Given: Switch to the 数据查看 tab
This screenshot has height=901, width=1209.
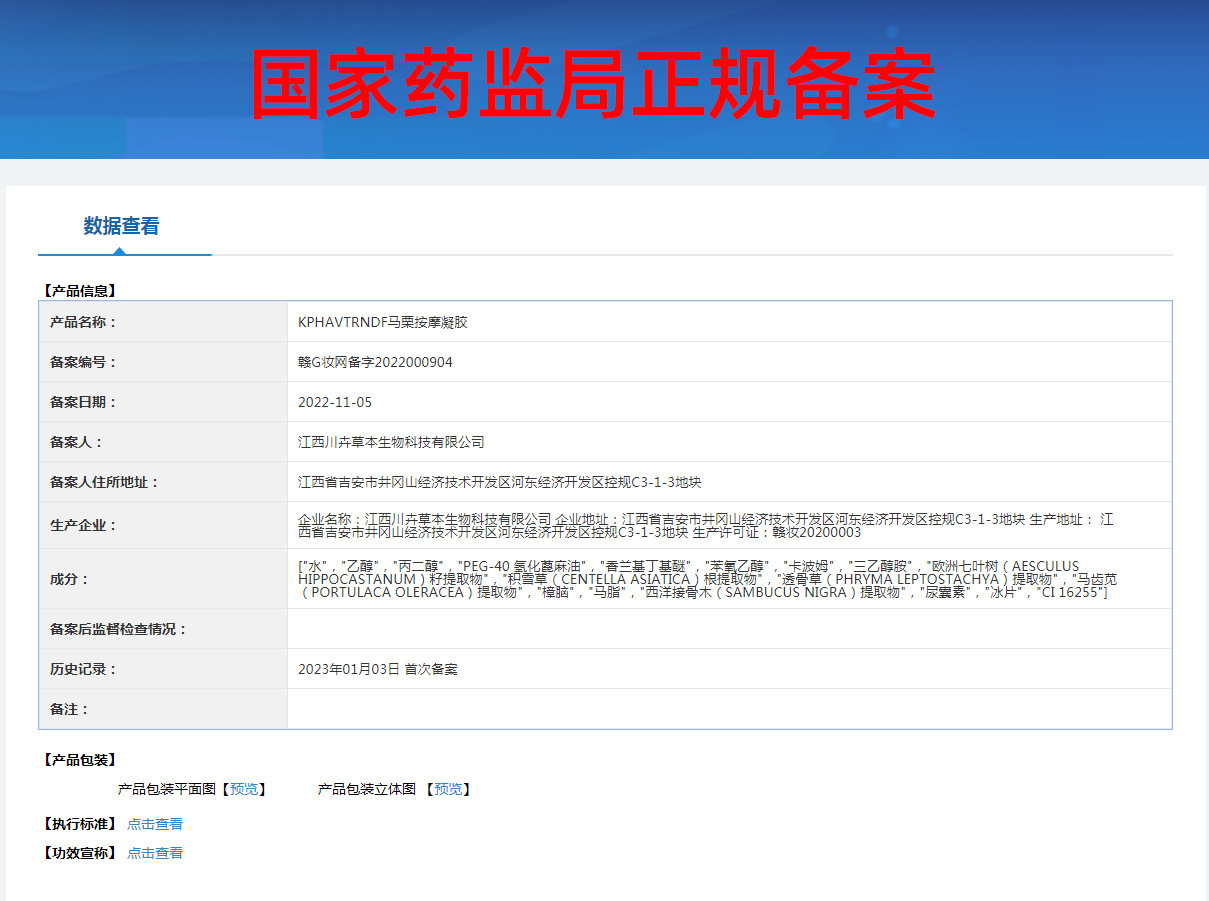Looking at the screenshot, I should (x=124, y=227).
